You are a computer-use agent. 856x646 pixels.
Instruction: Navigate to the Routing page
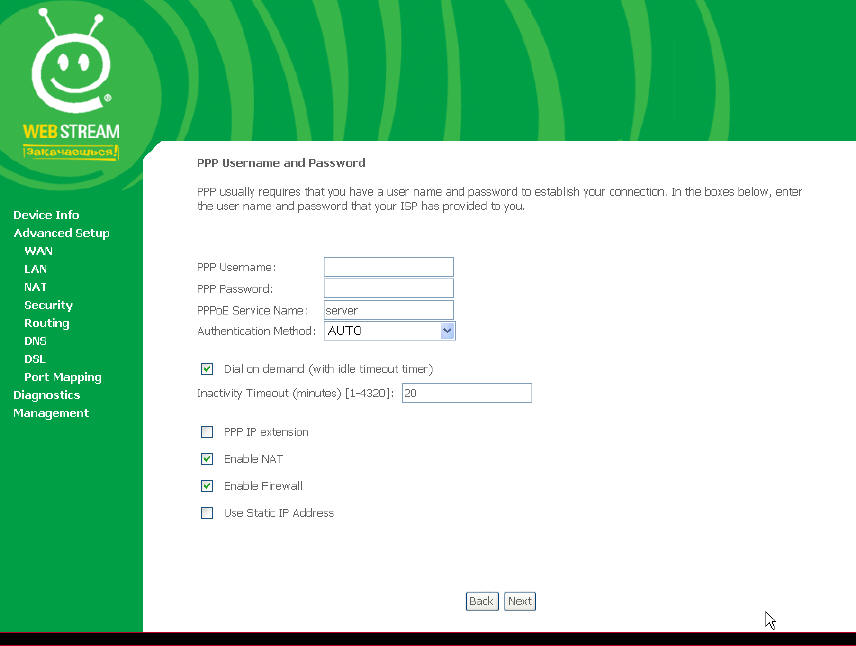coord(47,323)
